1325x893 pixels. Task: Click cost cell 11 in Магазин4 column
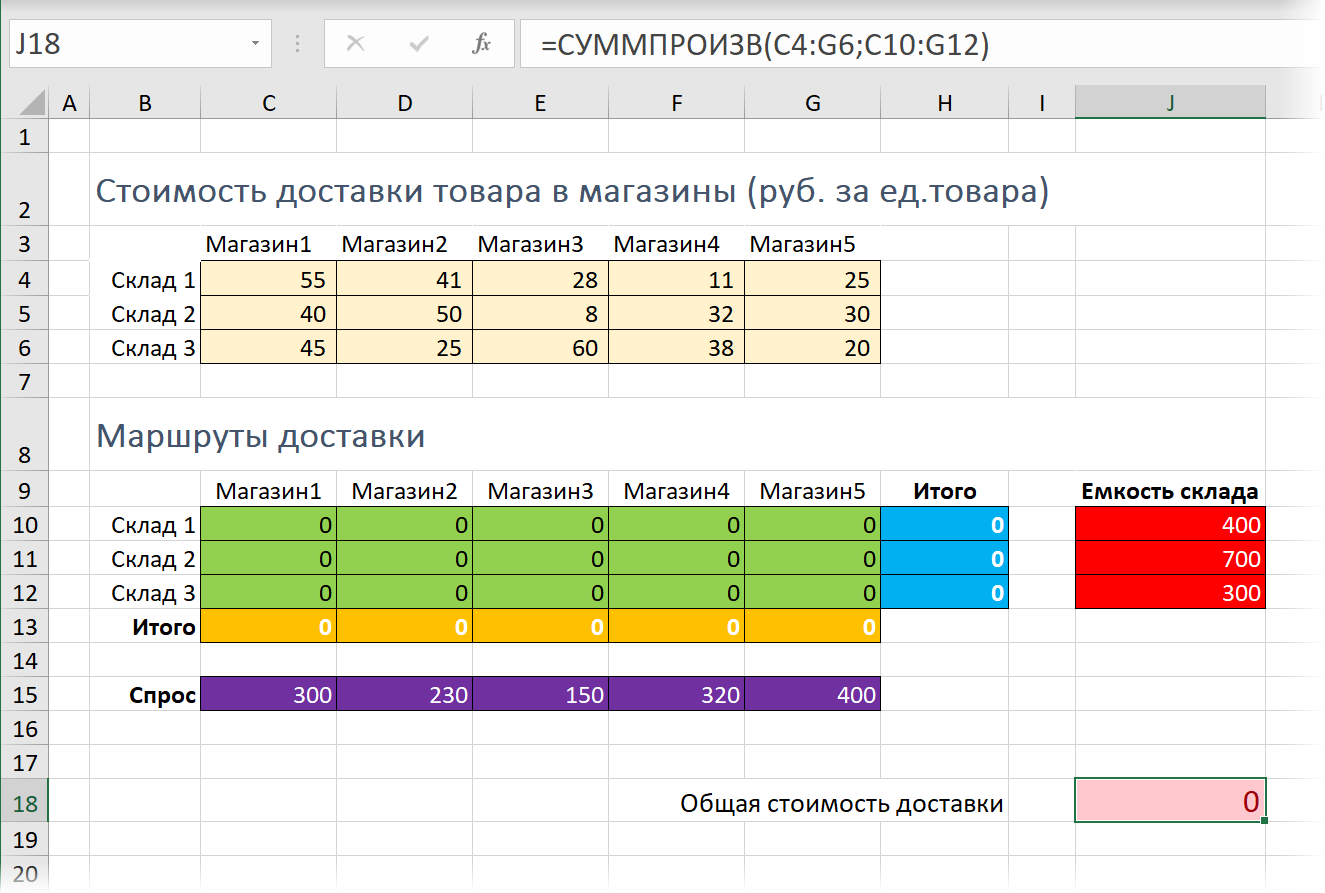pyautogui.click(x=676, y=280)
